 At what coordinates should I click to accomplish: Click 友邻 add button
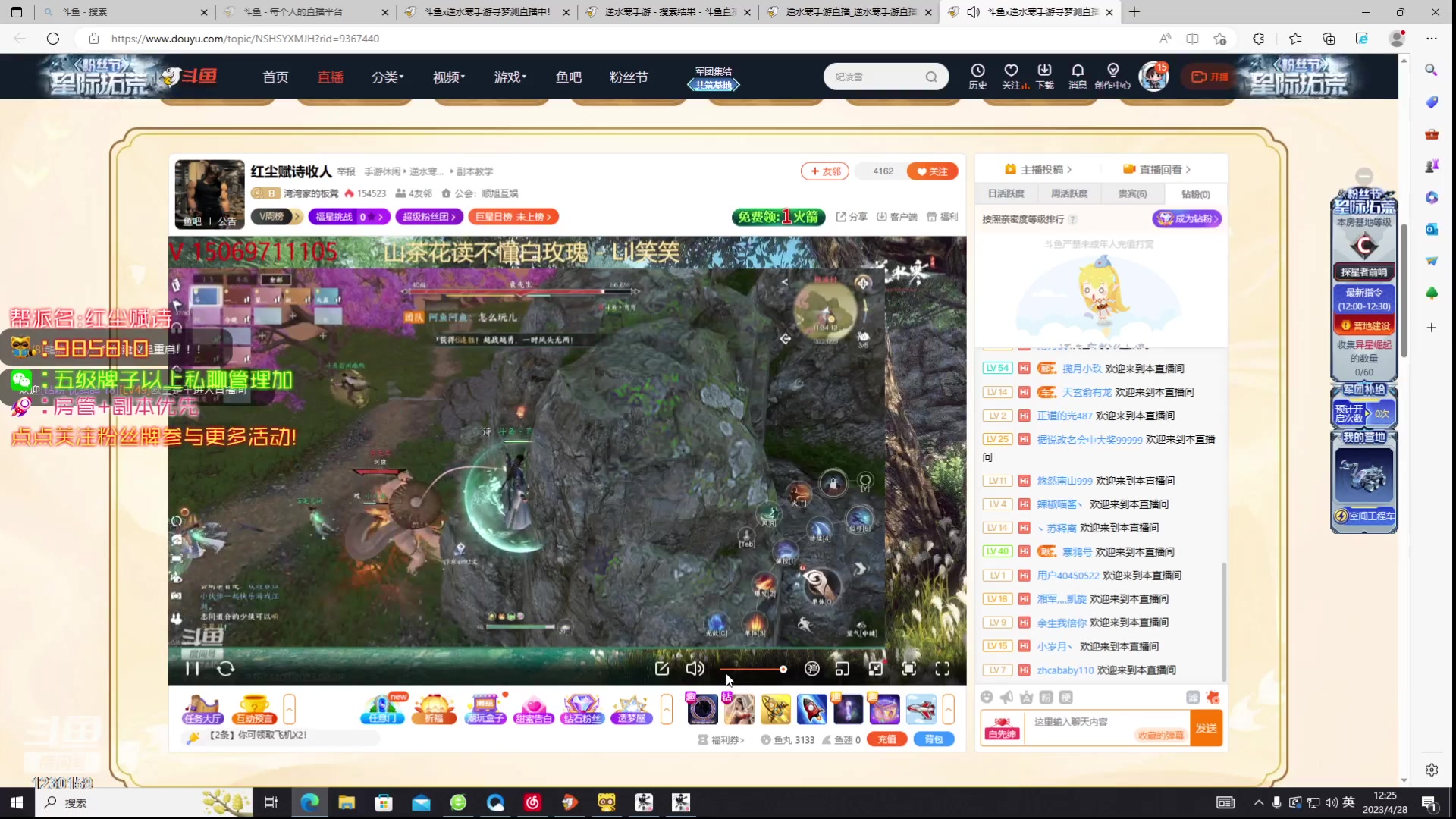pos(825,171)
